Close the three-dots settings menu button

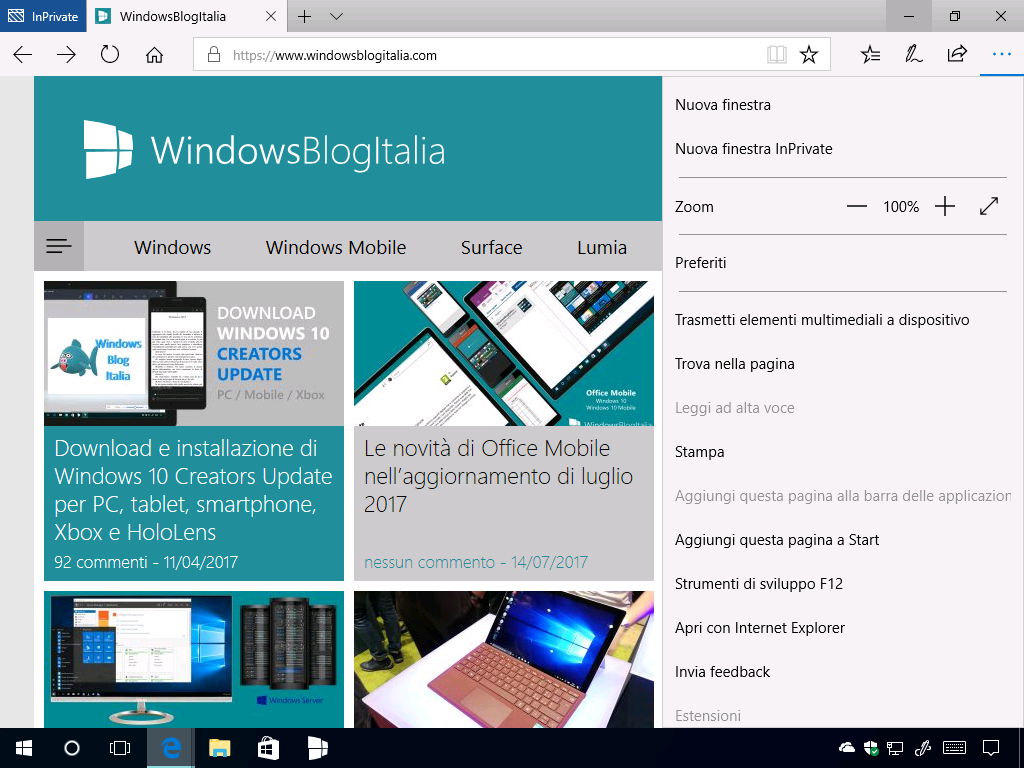[1001, 55]
